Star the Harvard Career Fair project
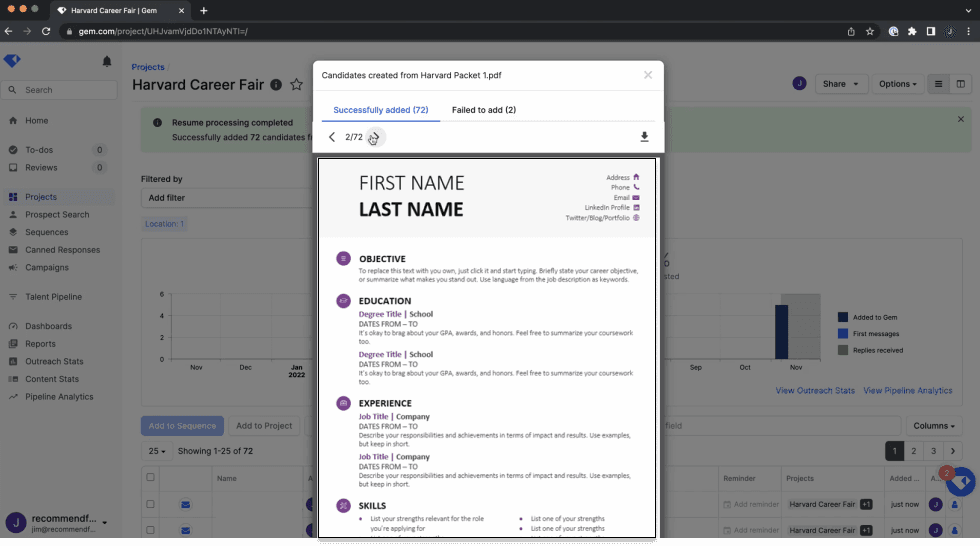The height and width of the screenshot is (546, 980). (297, 85)
